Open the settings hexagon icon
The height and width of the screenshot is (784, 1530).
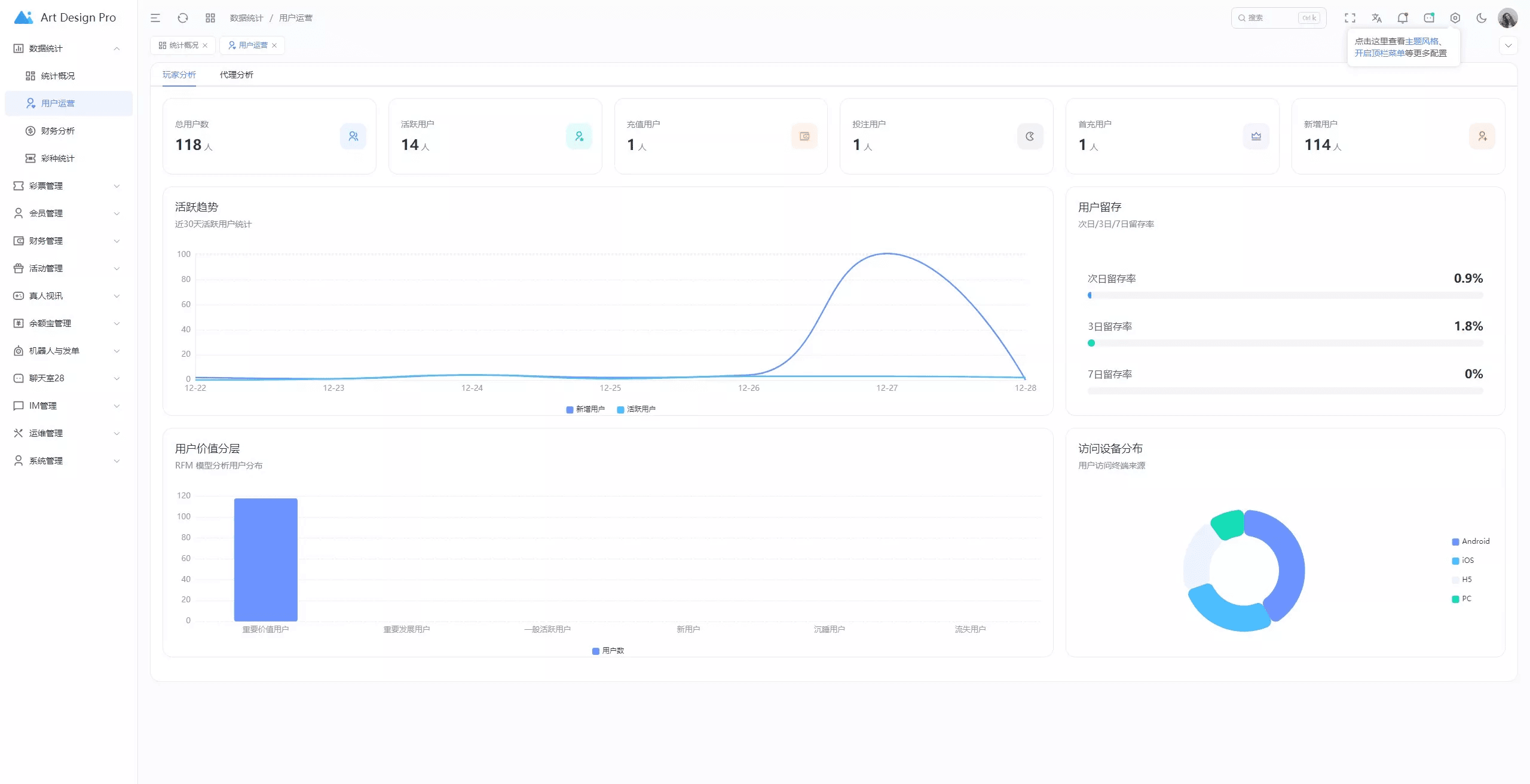pos(1455,18)
